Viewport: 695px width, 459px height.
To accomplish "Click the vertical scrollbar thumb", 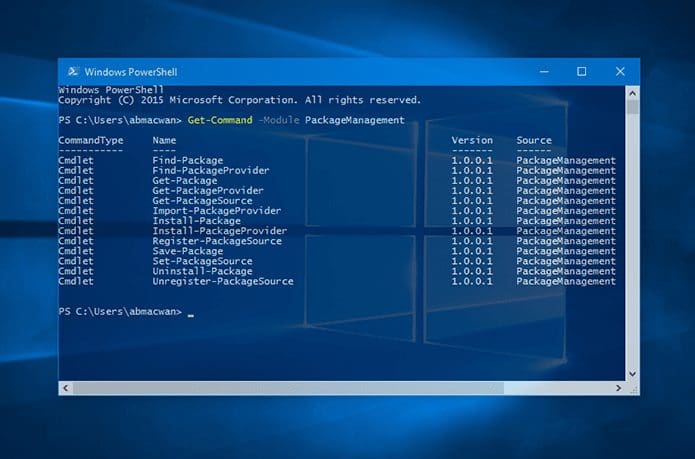I will 633,107.
